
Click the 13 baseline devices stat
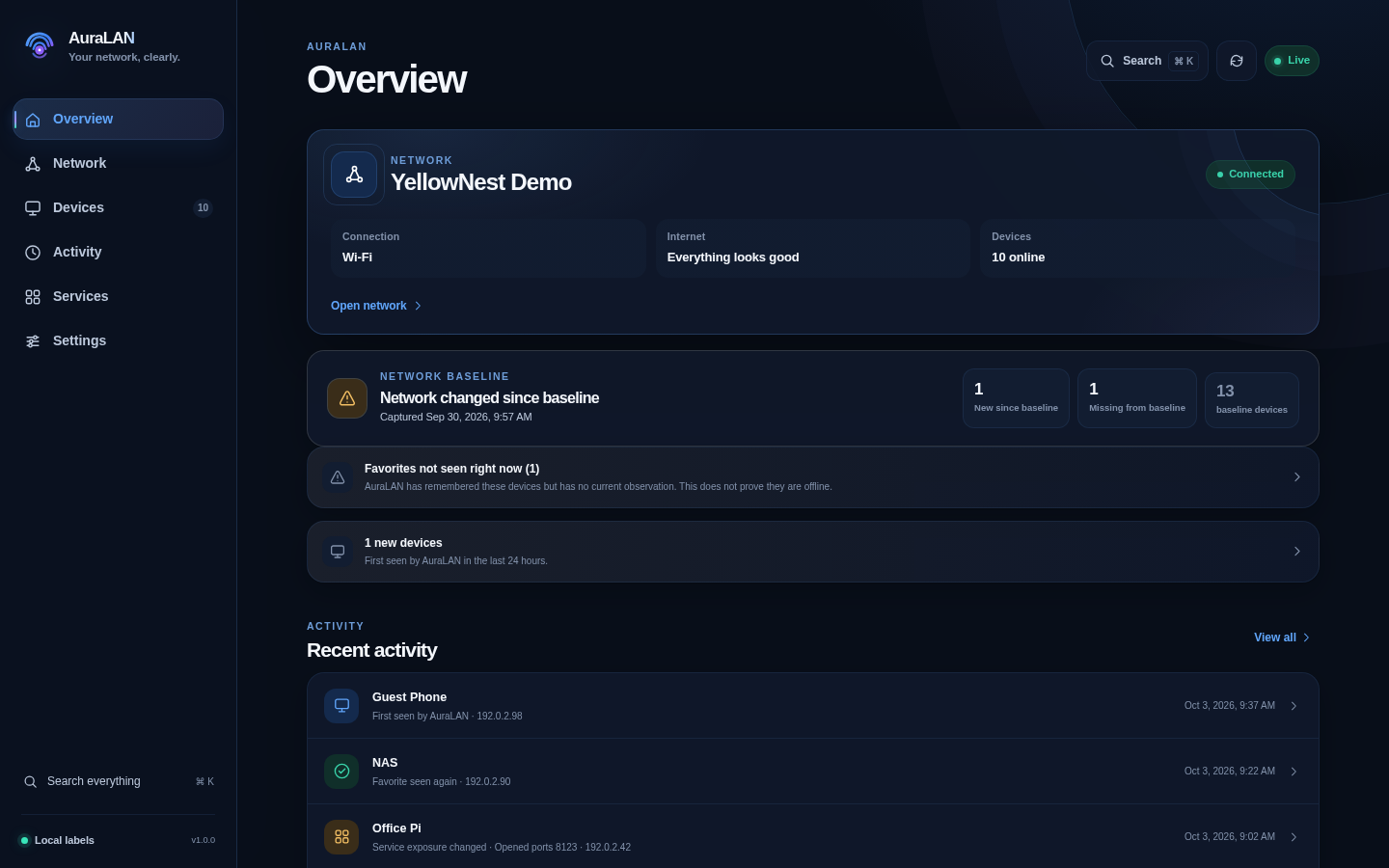(1252, 400)
